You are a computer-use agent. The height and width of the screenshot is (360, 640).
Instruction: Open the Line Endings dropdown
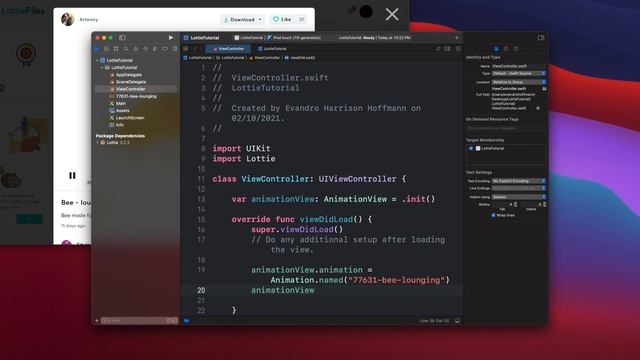tap(518, 188)
